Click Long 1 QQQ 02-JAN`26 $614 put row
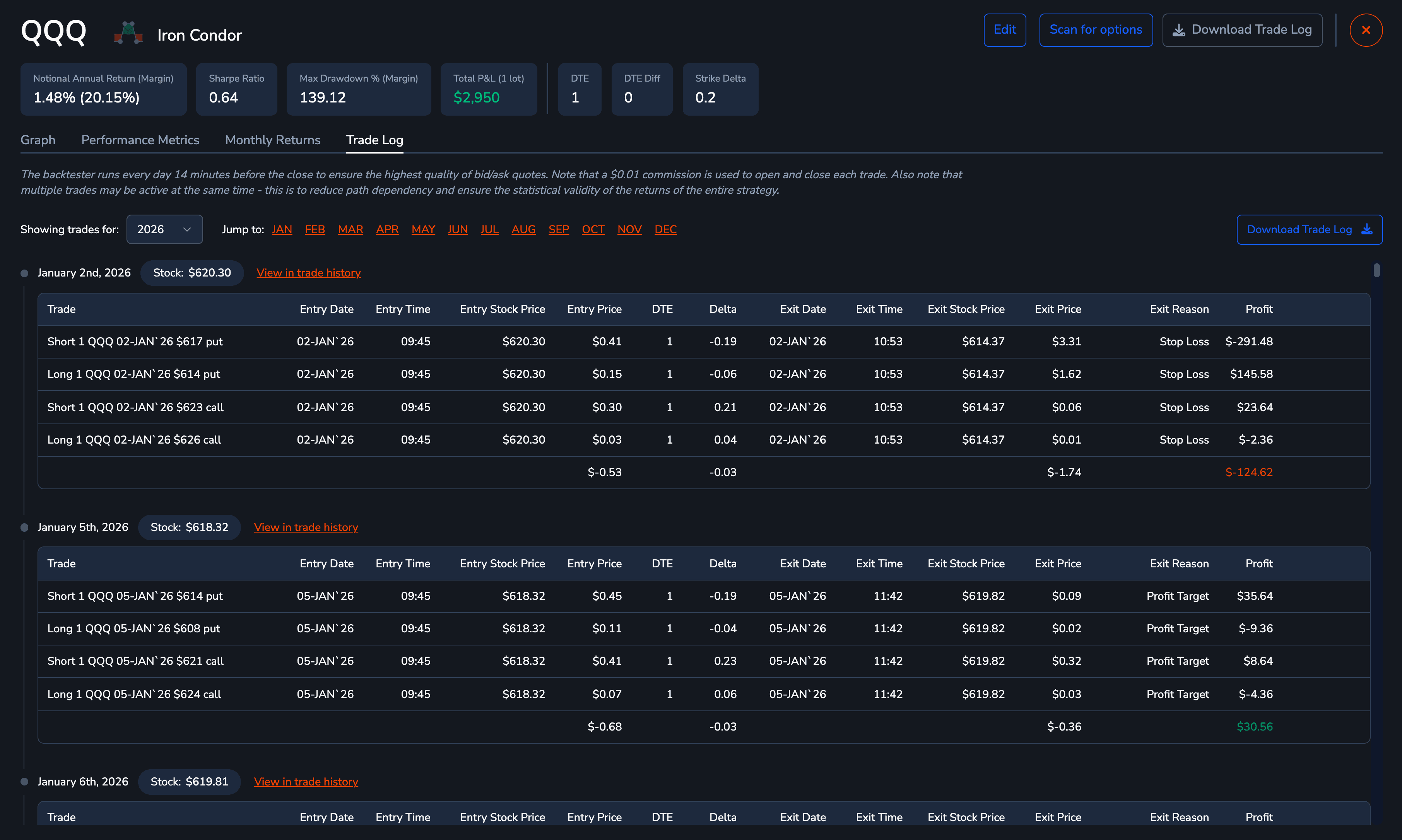 704,374
